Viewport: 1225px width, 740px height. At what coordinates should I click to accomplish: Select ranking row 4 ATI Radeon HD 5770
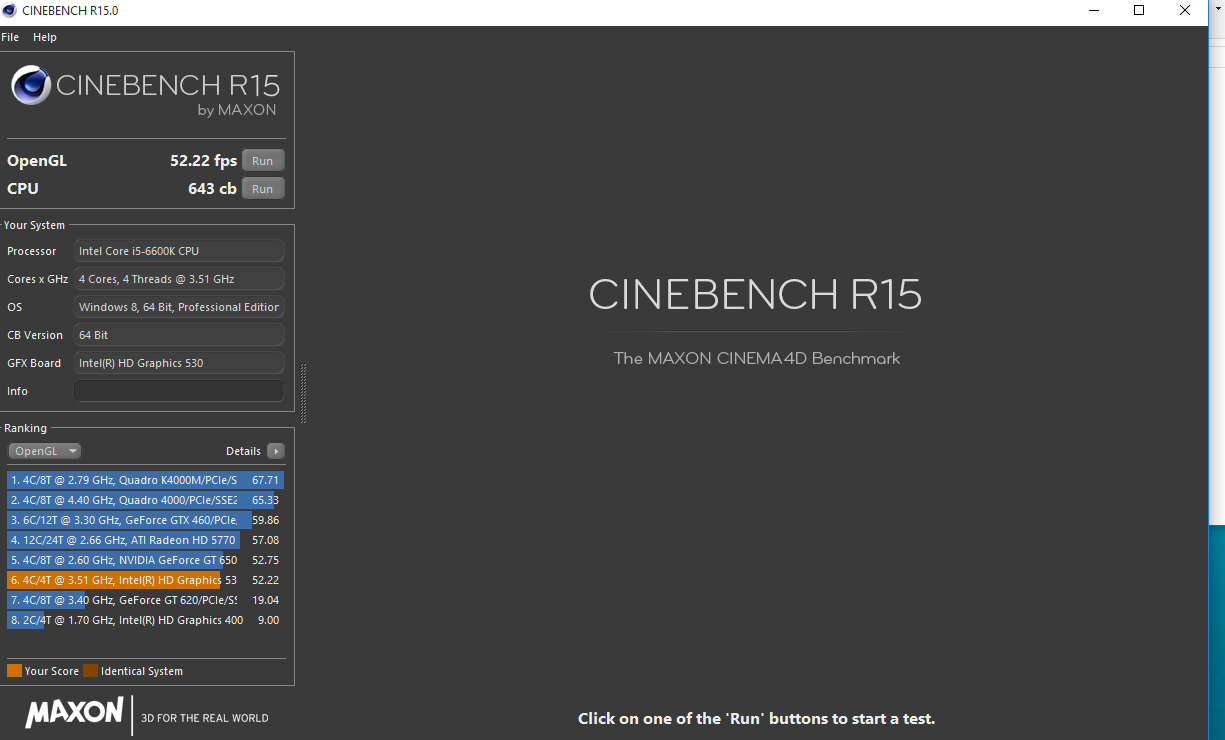tap(145, 540)
